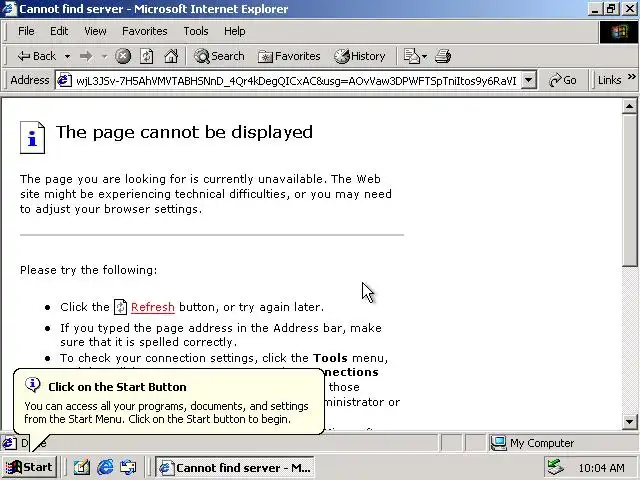The width and height of the screenshot is (640, 480).
Task: Show the History pane
Action: tap(360, 56)
